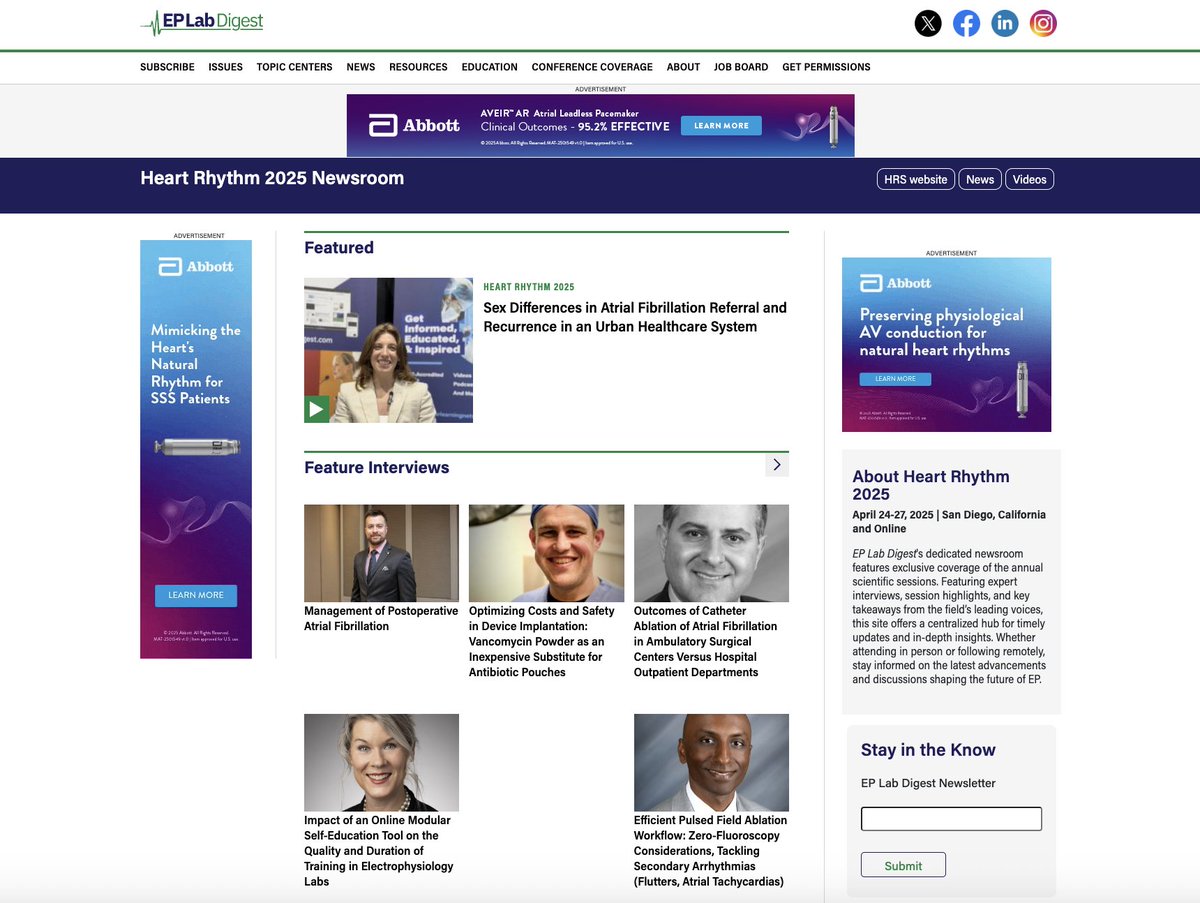Screen dimensions: 1200x903
Task: Open Catheter Ablation Ambulatory Surgical Centers article
Action: pyautogui.click(x=706, y=641)
